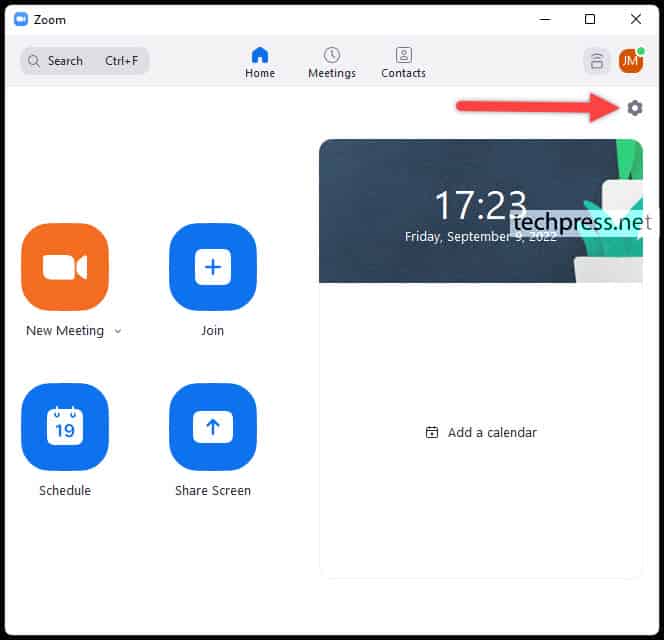Click the Schedule label text
The width and height of the screenshot is (664, 640).
coord(65,490)
